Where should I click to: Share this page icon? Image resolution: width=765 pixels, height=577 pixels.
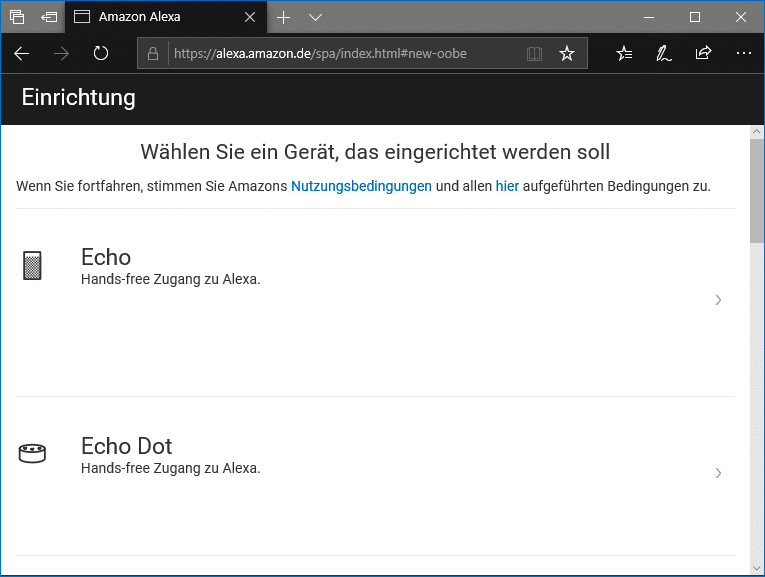(x=703, y=53)
